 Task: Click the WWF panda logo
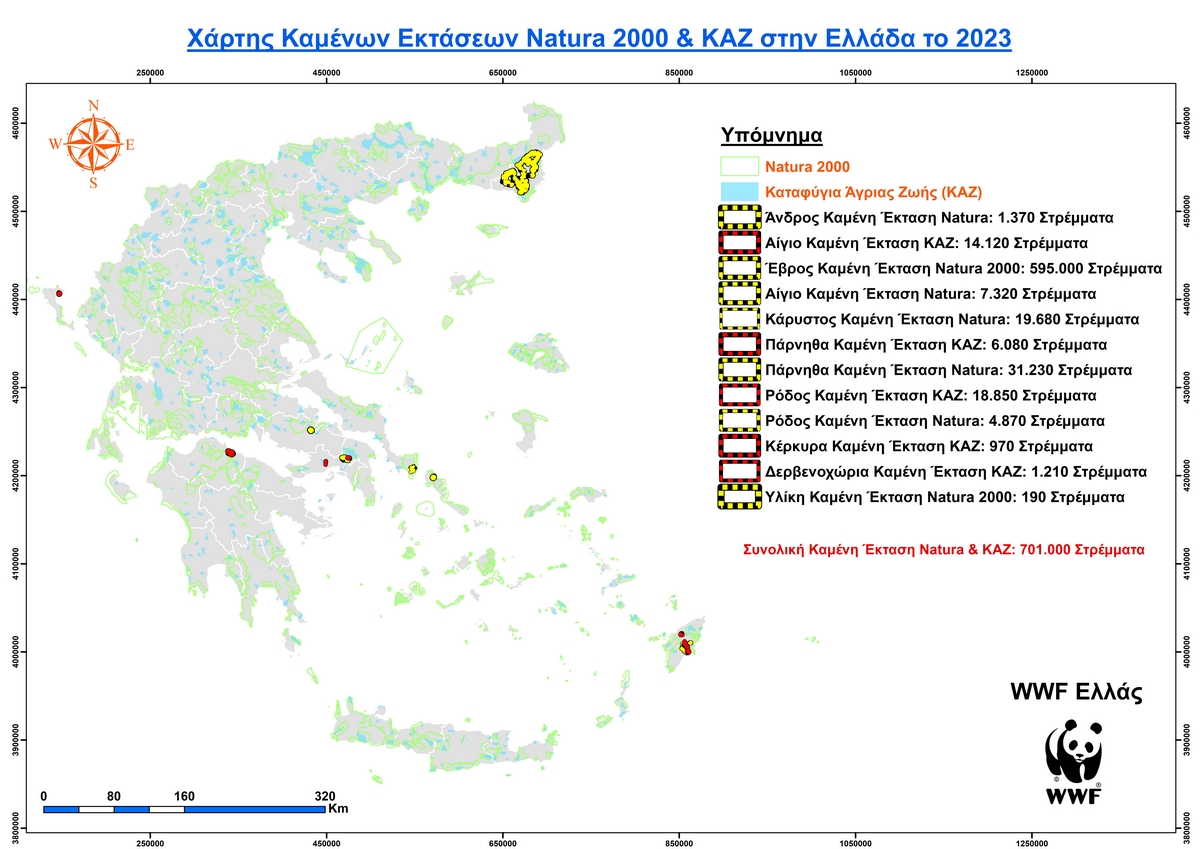1073,760
